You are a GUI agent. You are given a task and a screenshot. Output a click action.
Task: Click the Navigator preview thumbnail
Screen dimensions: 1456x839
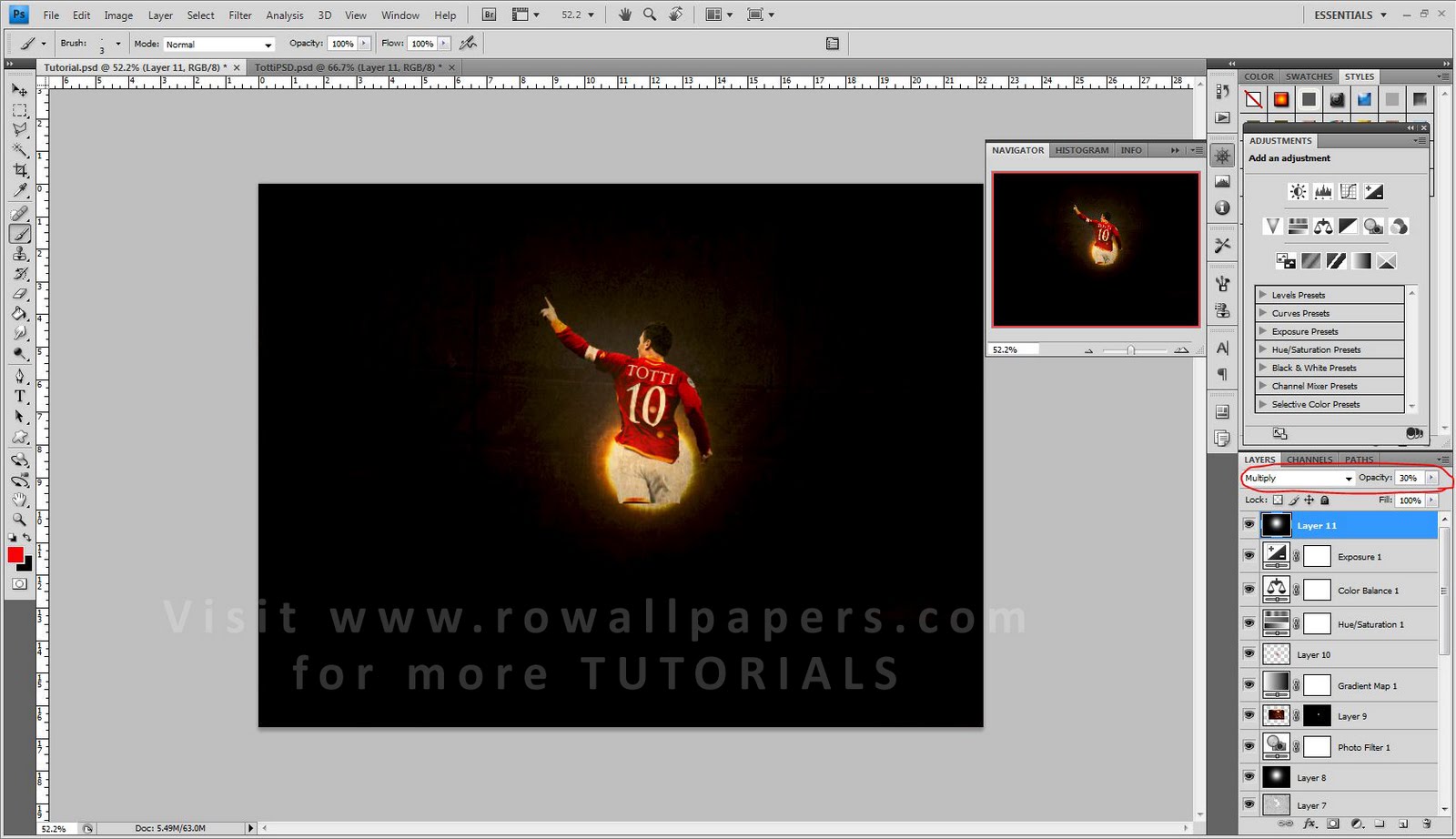point(1096,249)
